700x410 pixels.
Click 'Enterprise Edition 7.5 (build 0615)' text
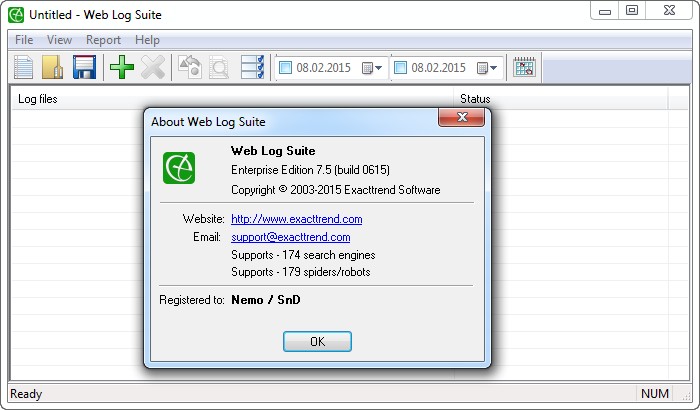(310, 170)
